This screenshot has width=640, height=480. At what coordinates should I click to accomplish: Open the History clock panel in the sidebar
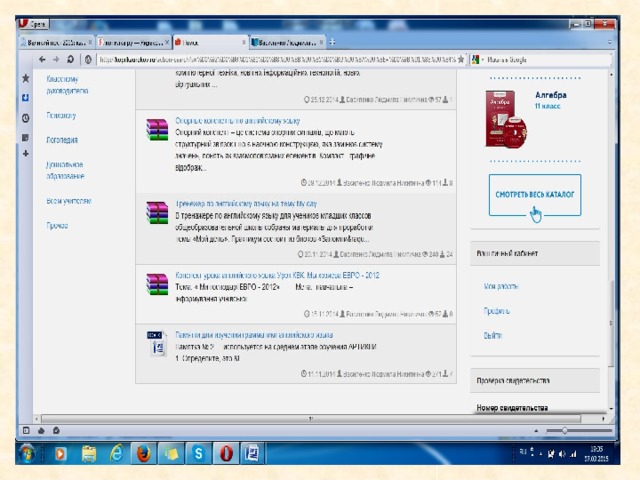[26, 118]
